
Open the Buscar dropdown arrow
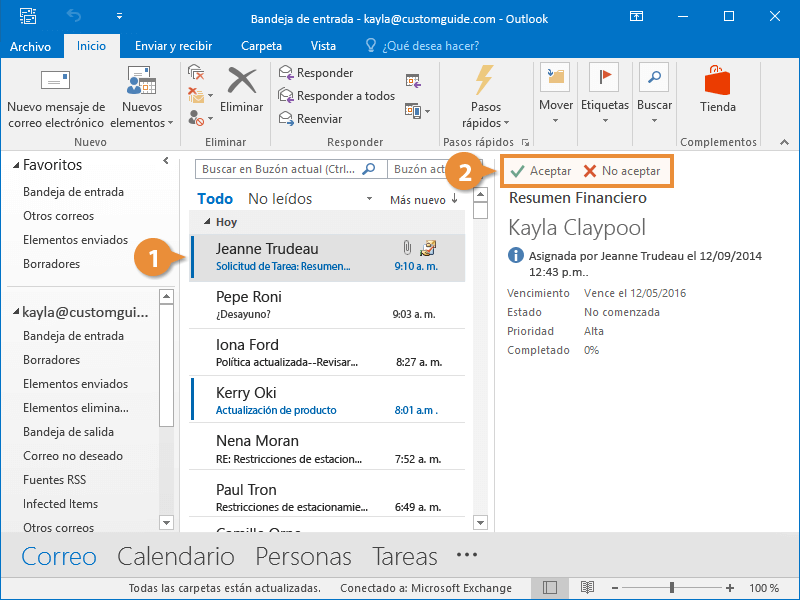click(654, 121)
